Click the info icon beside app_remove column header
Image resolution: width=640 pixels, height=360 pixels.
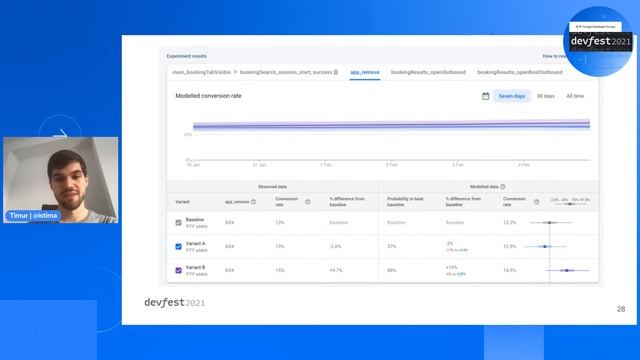[253, 202]
